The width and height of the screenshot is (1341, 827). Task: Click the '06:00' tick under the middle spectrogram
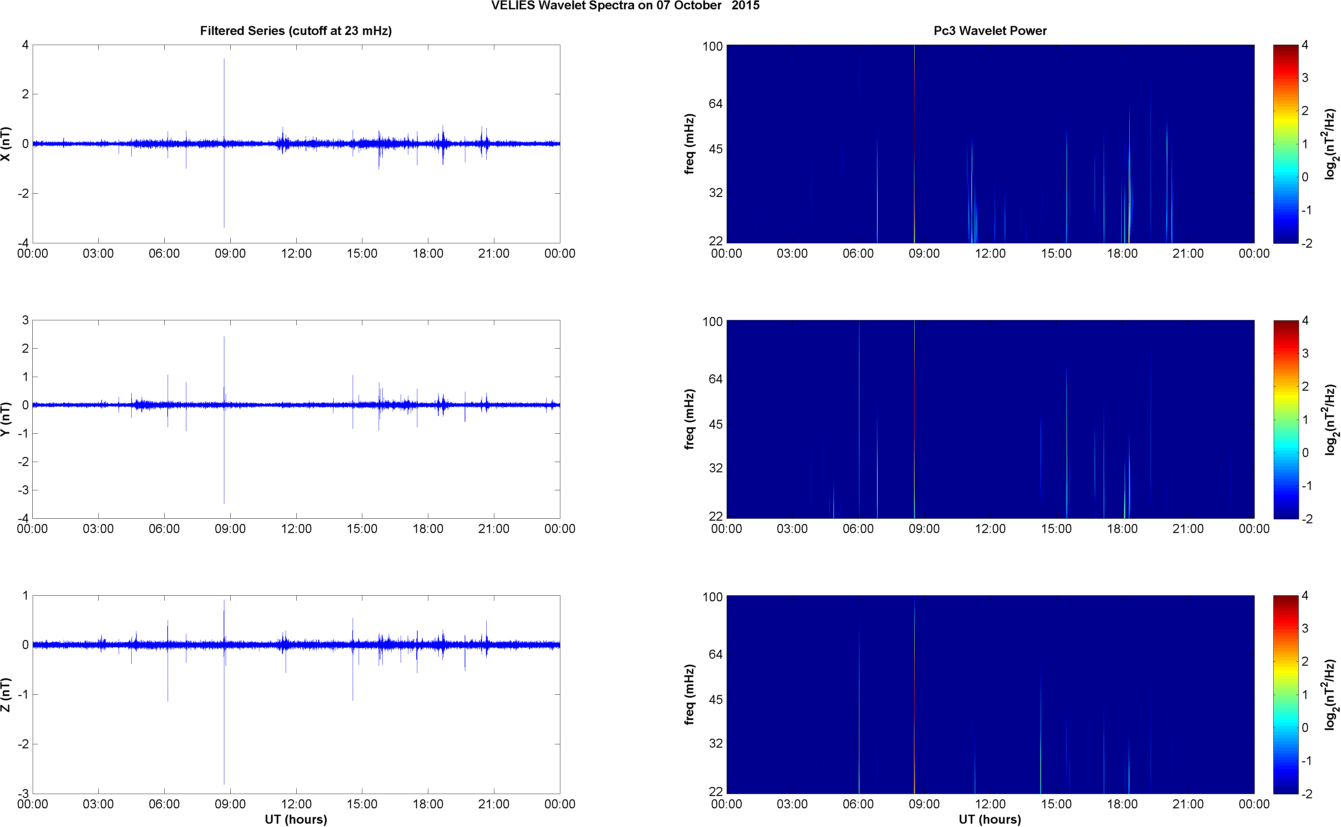858,528
